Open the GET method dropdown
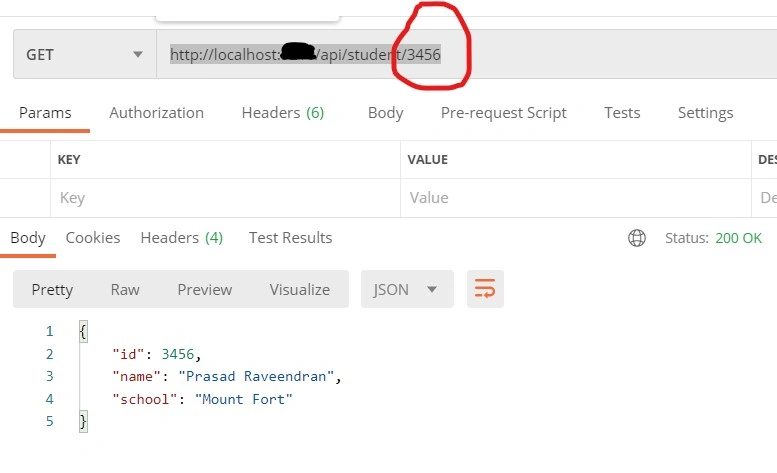This screenshot has width=777, height=473. [85, 54]
